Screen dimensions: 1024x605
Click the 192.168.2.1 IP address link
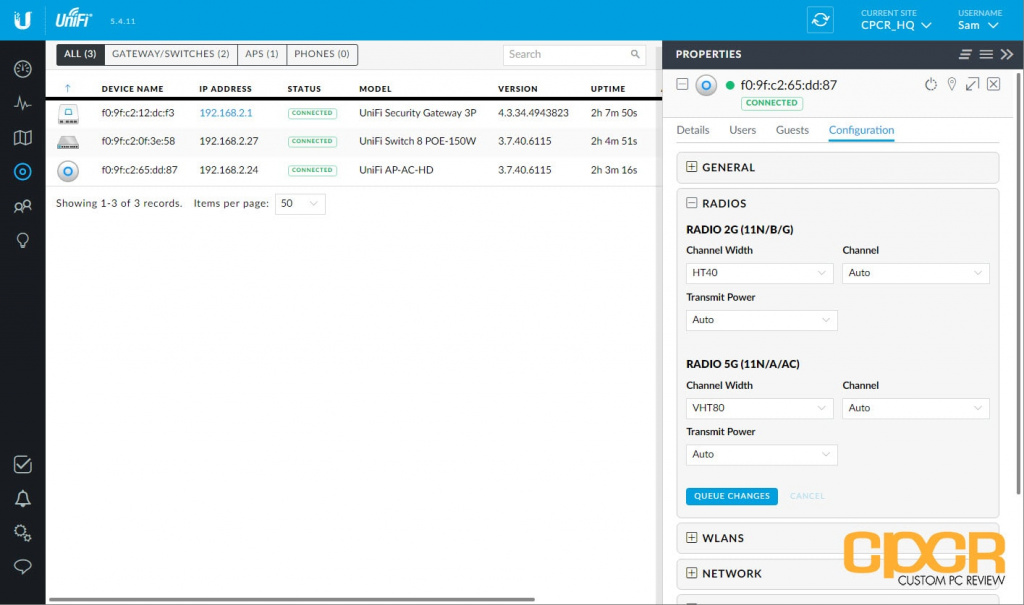226,113
